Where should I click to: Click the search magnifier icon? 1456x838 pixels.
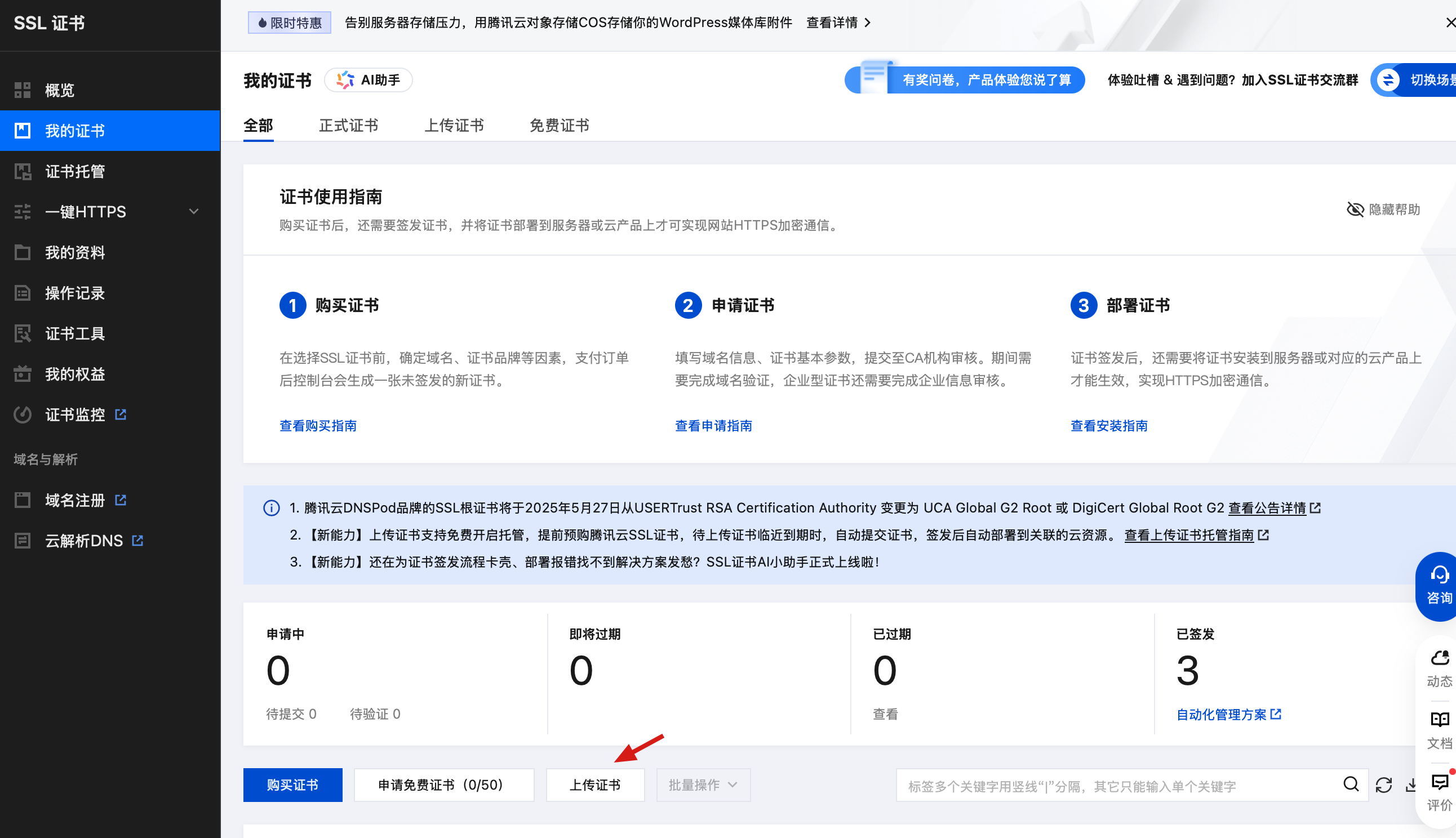[x=1350, y=784]
